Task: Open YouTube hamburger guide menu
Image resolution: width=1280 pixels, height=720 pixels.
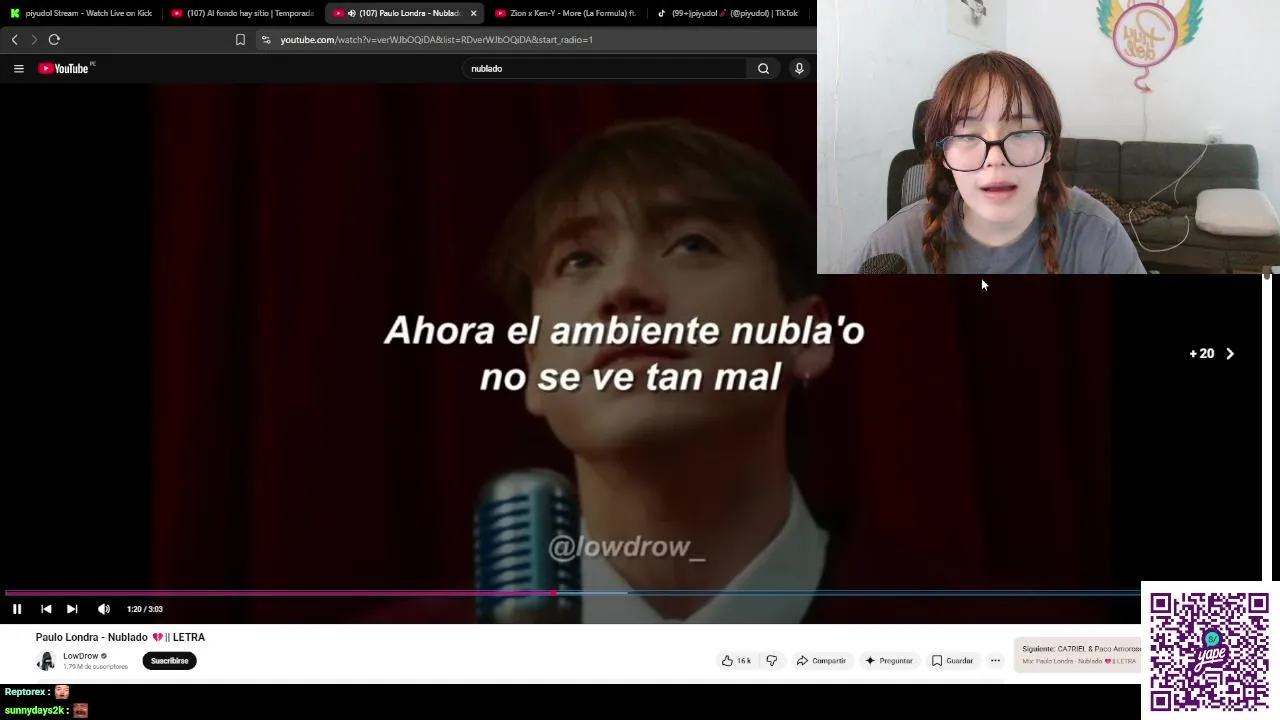Action: tap(18, 68)
